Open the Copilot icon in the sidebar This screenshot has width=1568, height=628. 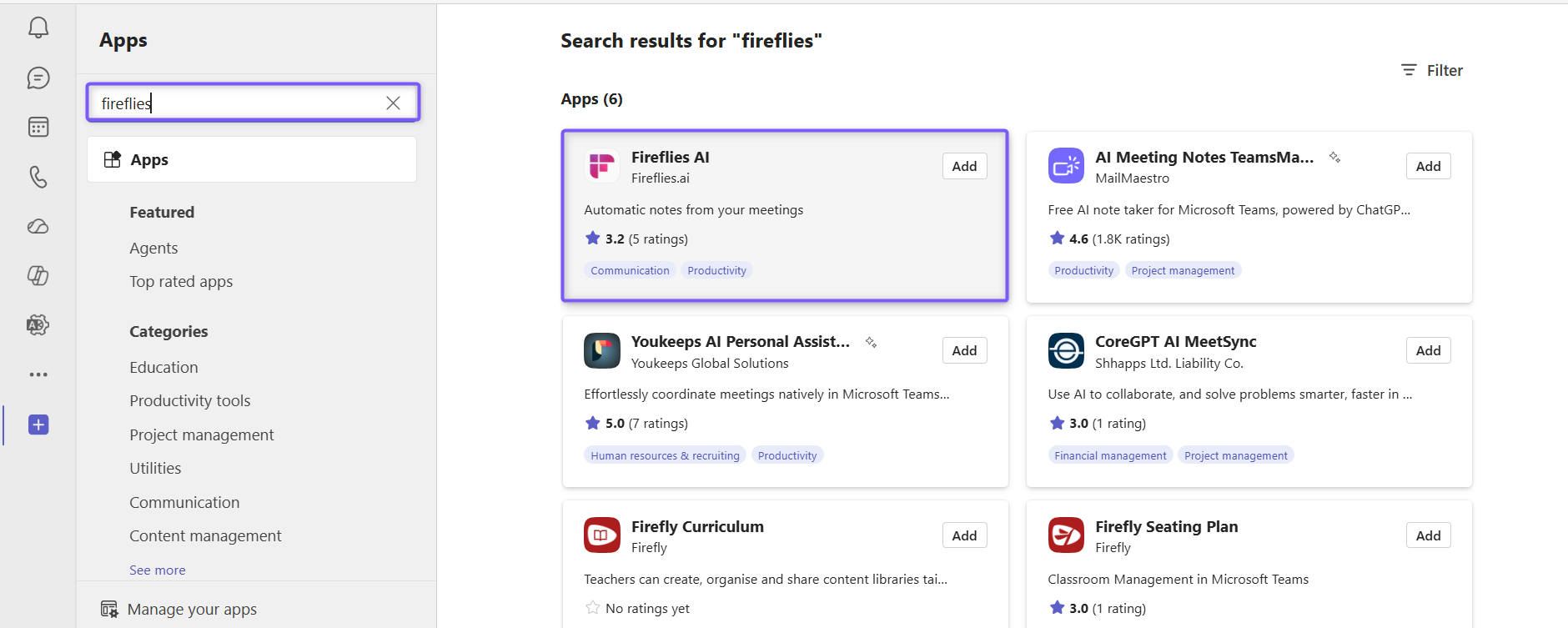click(x=38, y=275)
